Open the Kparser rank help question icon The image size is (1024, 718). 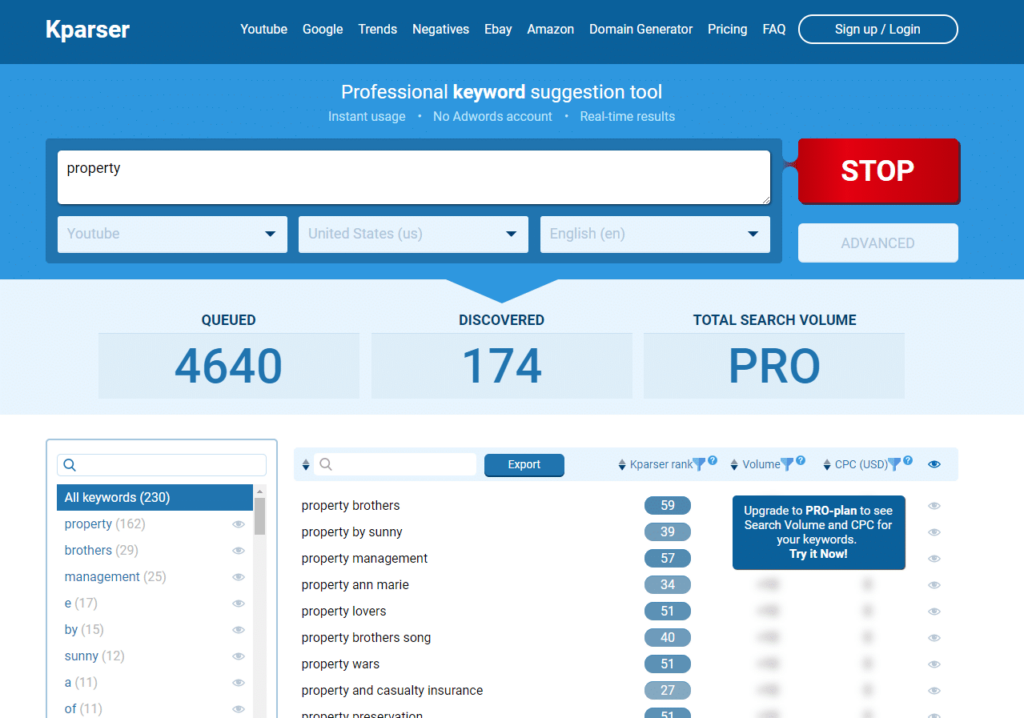(712, 460)
